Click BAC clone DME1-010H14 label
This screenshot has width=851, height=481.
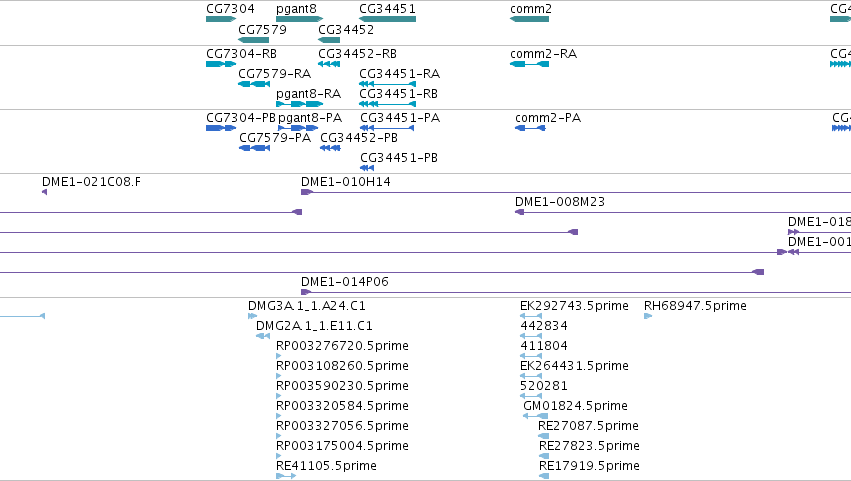346,182
